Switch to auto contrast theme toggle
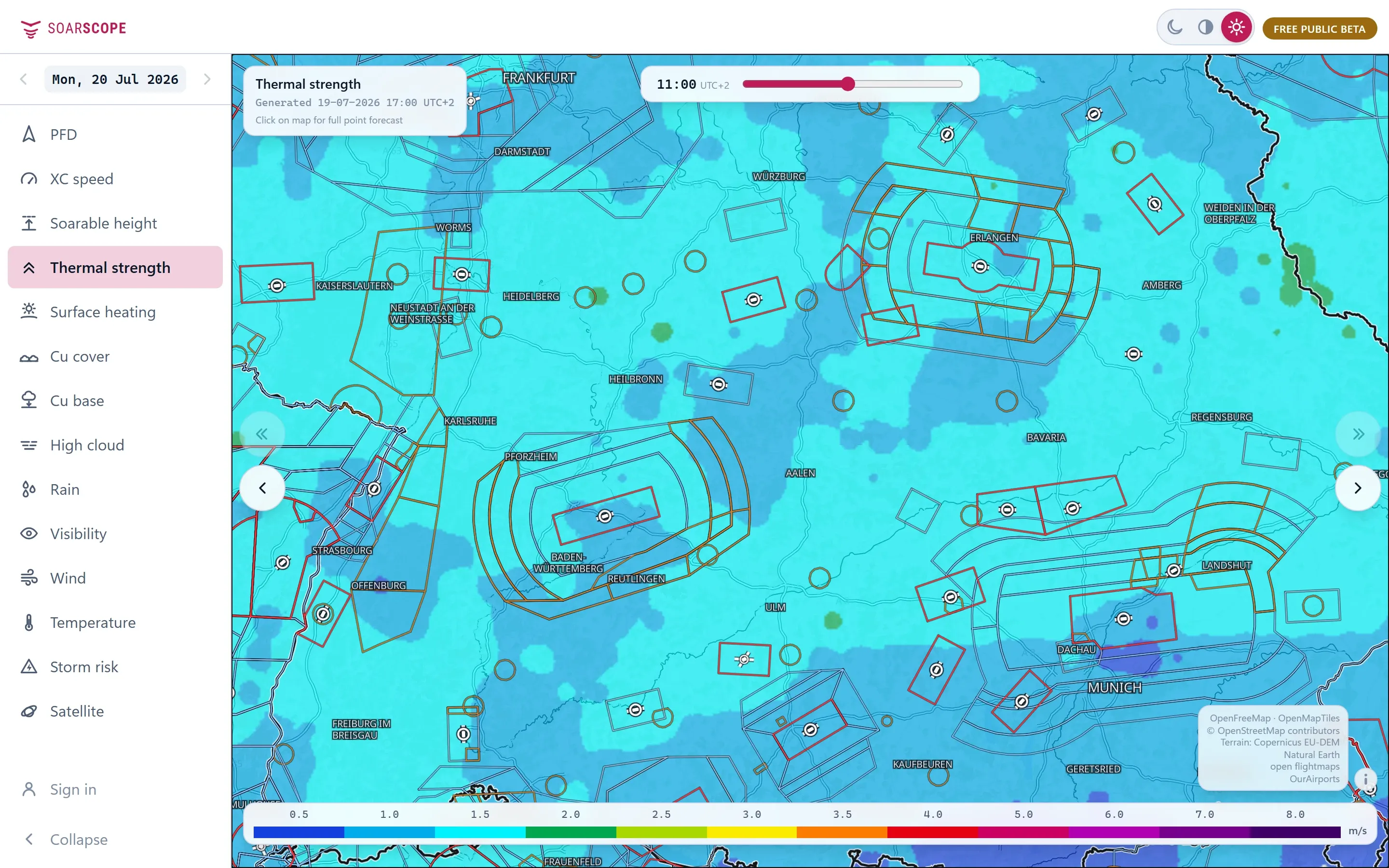Image resolution: width=1389 pixels, height=868 pixels. [x=1205, y=27]
